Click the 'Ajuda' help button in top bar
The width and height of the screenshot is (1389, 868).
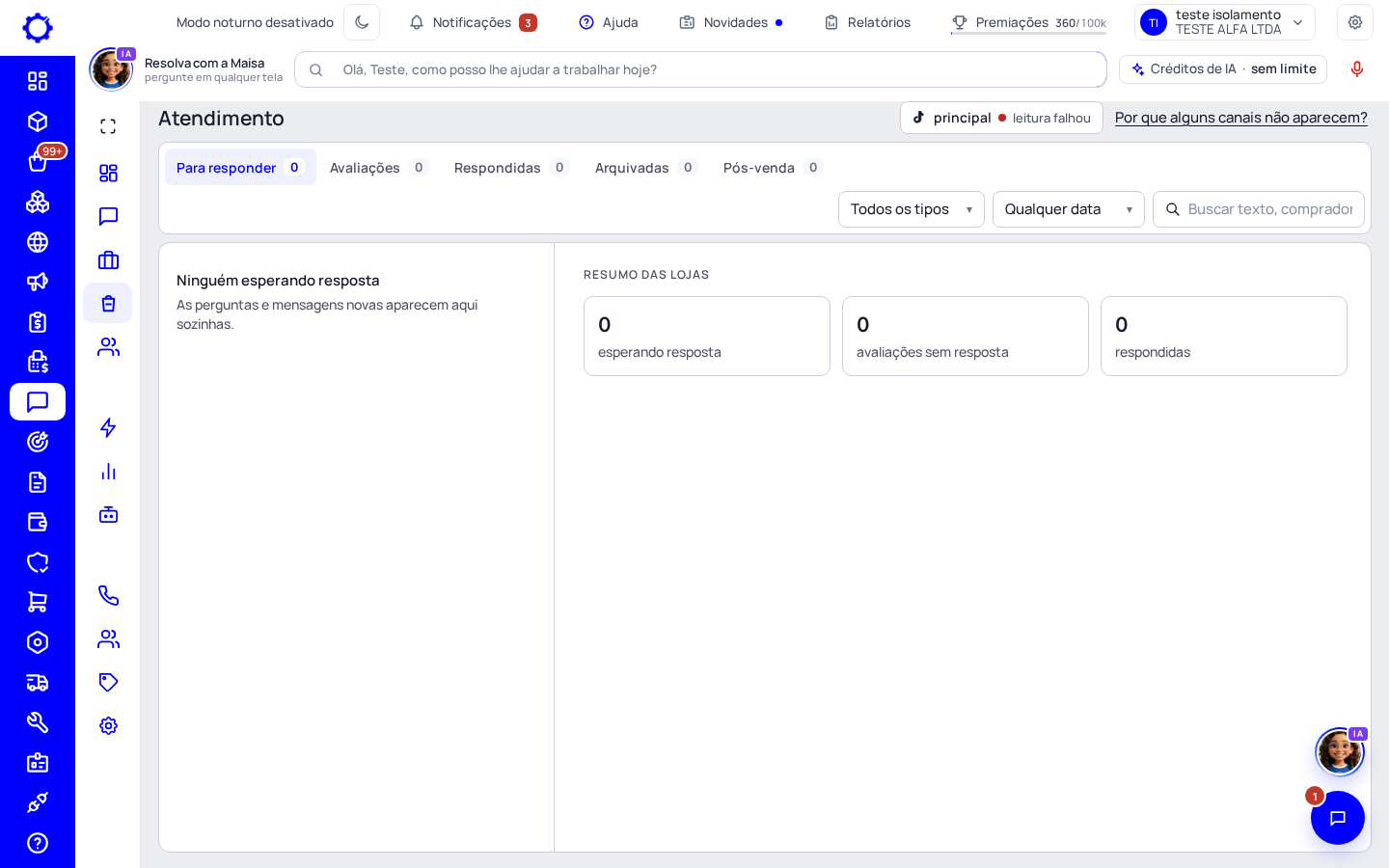(609, 22)
